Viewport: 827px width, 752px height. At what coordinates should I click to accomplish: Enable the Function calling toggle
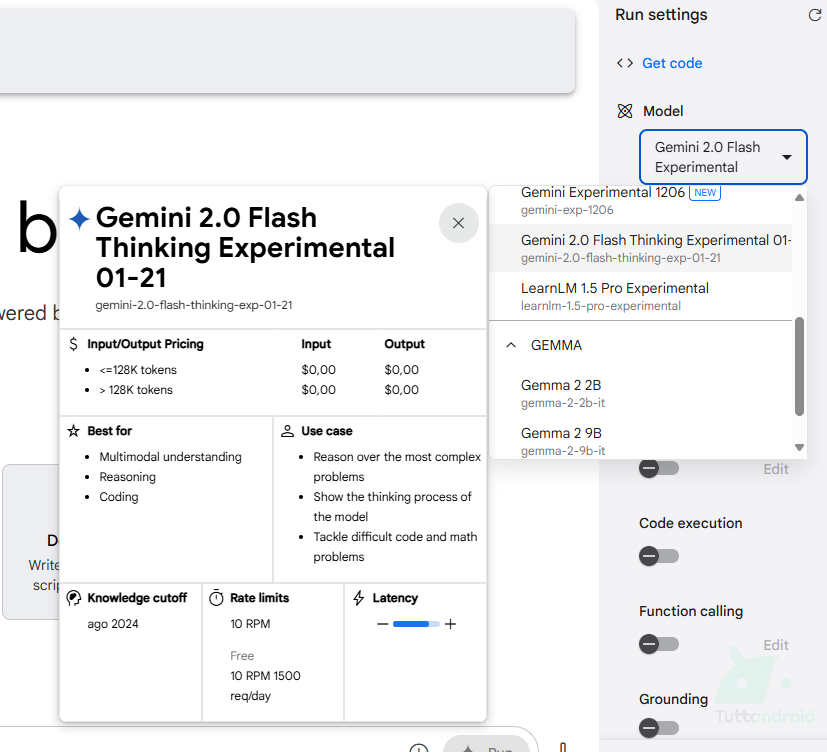[659, 644]
